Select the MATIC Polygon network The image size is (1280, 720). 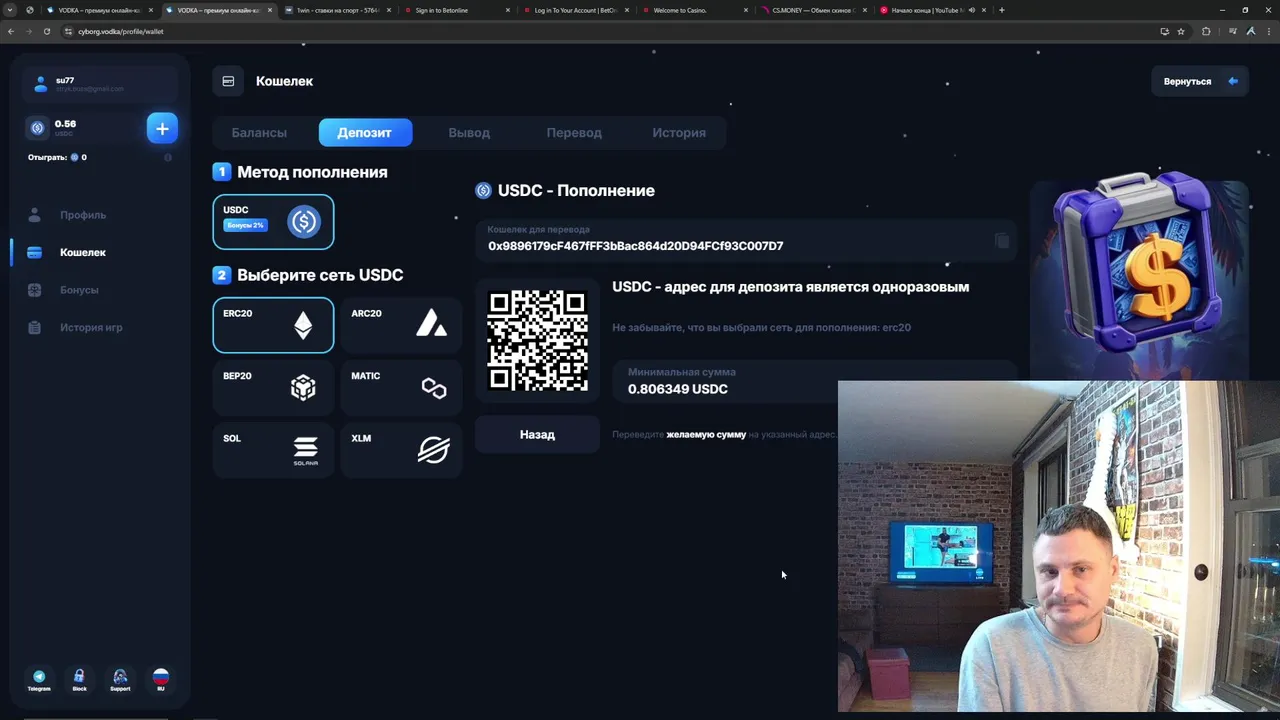[x=401, y=387]
